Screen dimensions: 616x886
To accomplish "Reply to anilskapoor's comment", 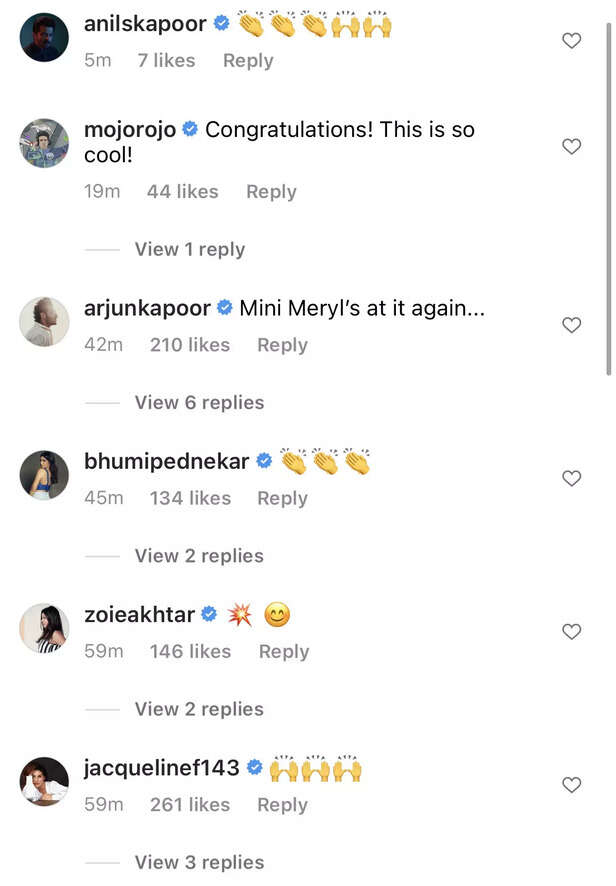I will coord(248,60).
